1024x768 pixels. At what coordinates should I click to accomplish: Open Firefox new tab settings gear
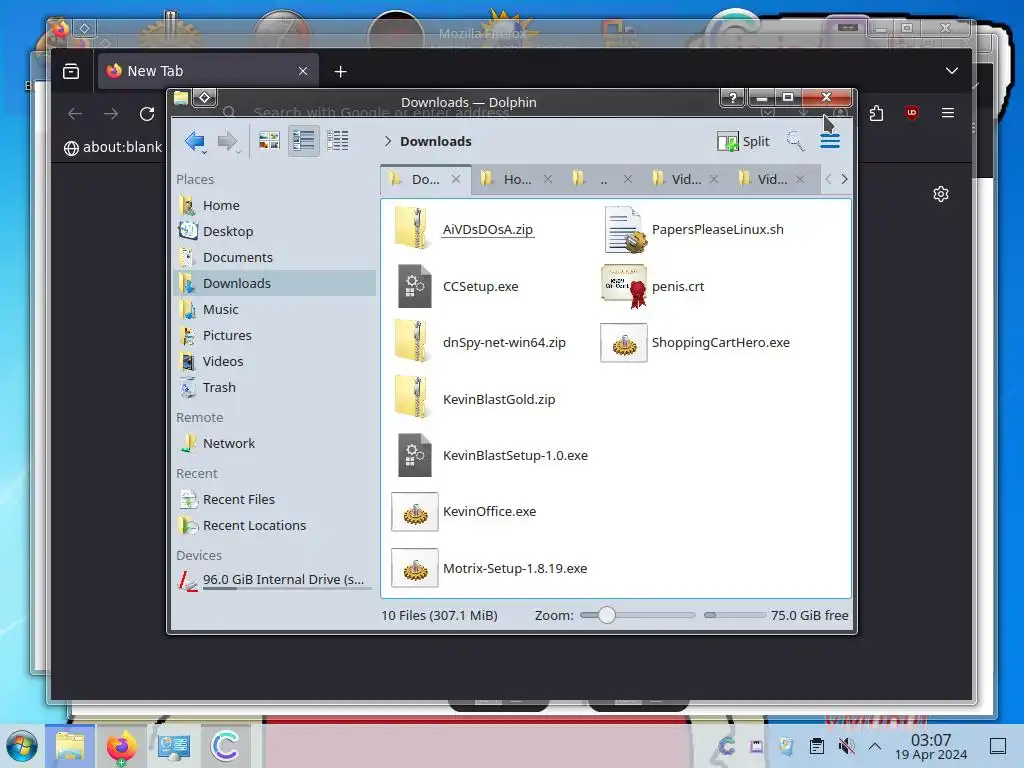tap(940, 194)
